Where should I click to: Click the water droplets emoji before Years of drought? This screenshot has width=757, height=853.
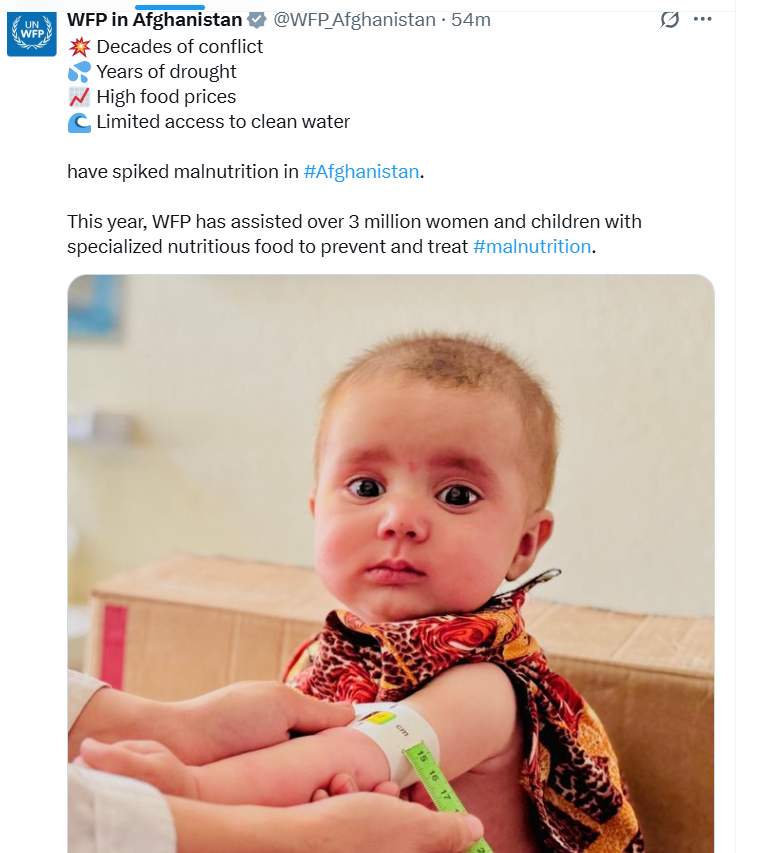pos(79,72)
